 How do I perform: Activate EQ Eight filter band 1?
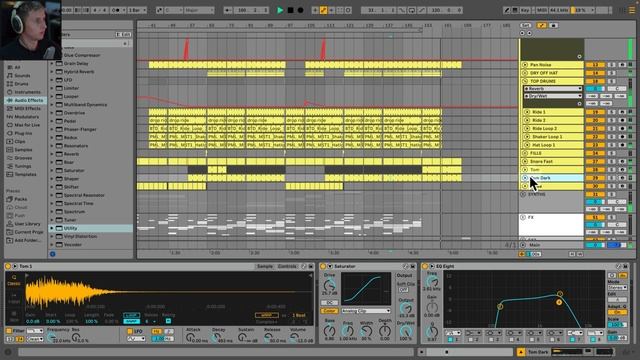[451, 340]
